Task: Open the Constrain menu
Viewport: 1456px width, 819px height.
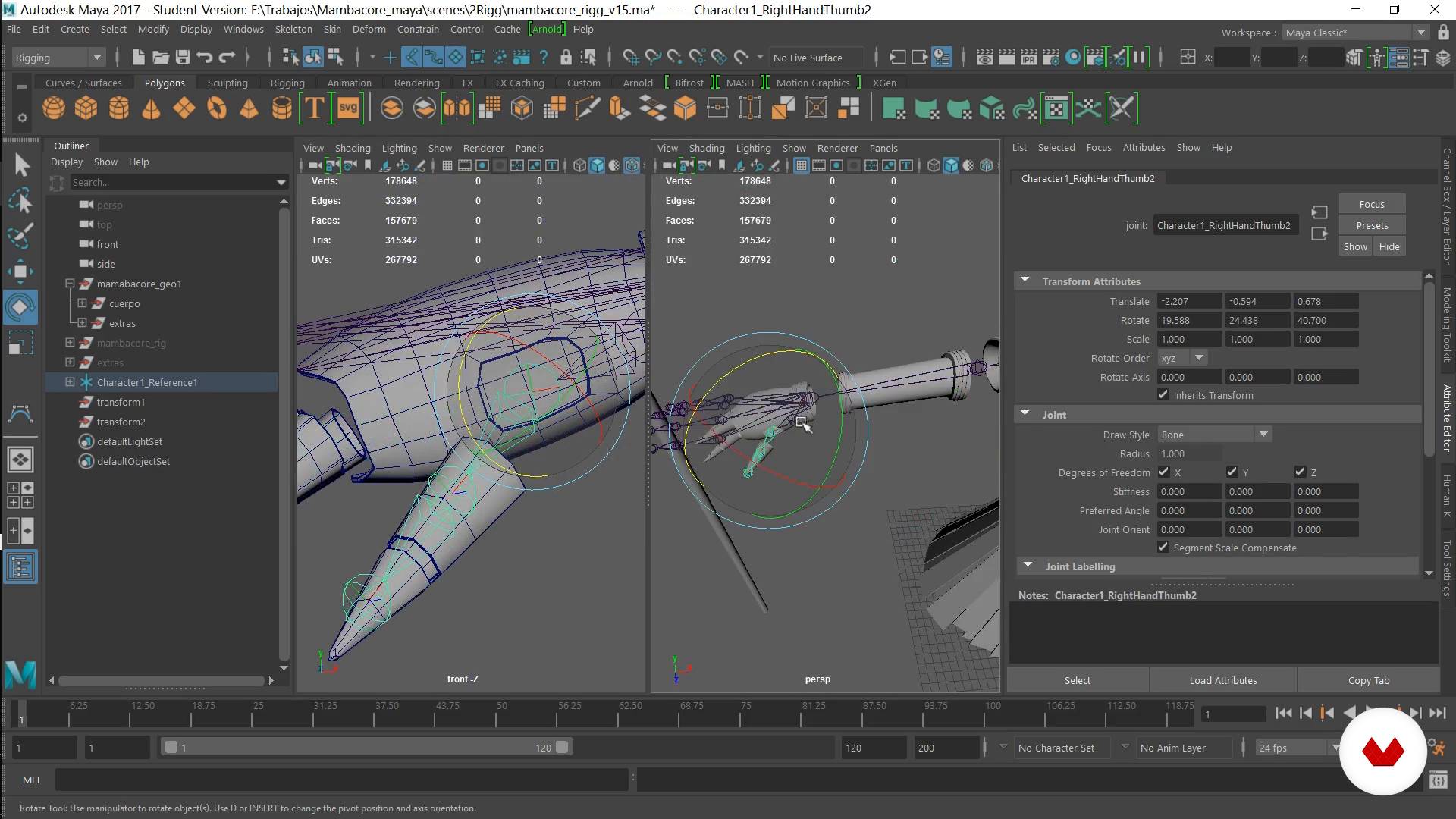Action: 418,29
